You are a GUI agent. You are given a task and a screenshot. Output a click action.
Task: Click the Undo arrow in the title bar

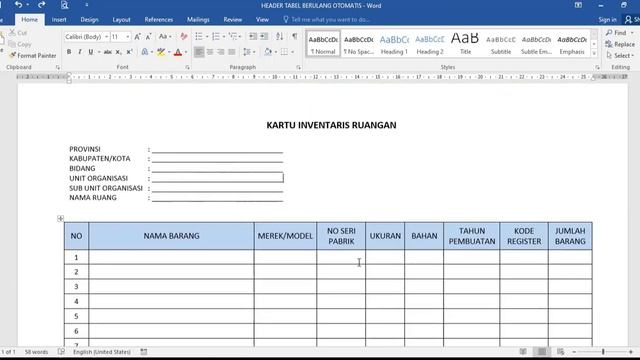coord(18,5)
